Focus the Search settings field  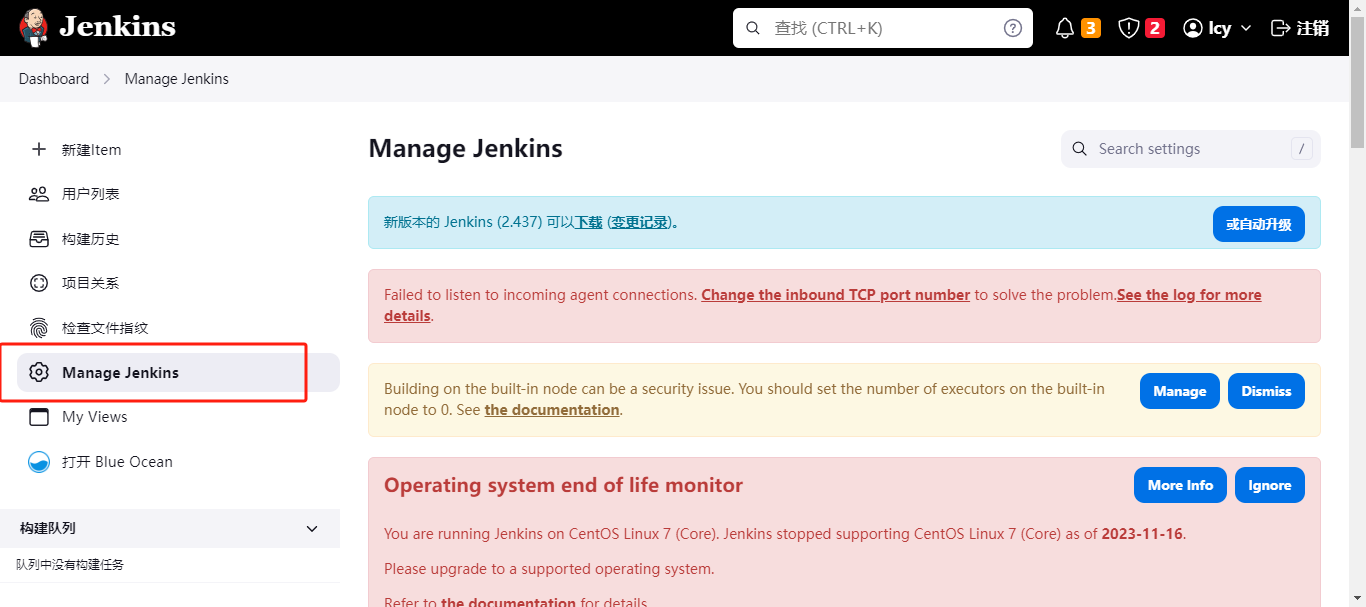pos(1191,149)
